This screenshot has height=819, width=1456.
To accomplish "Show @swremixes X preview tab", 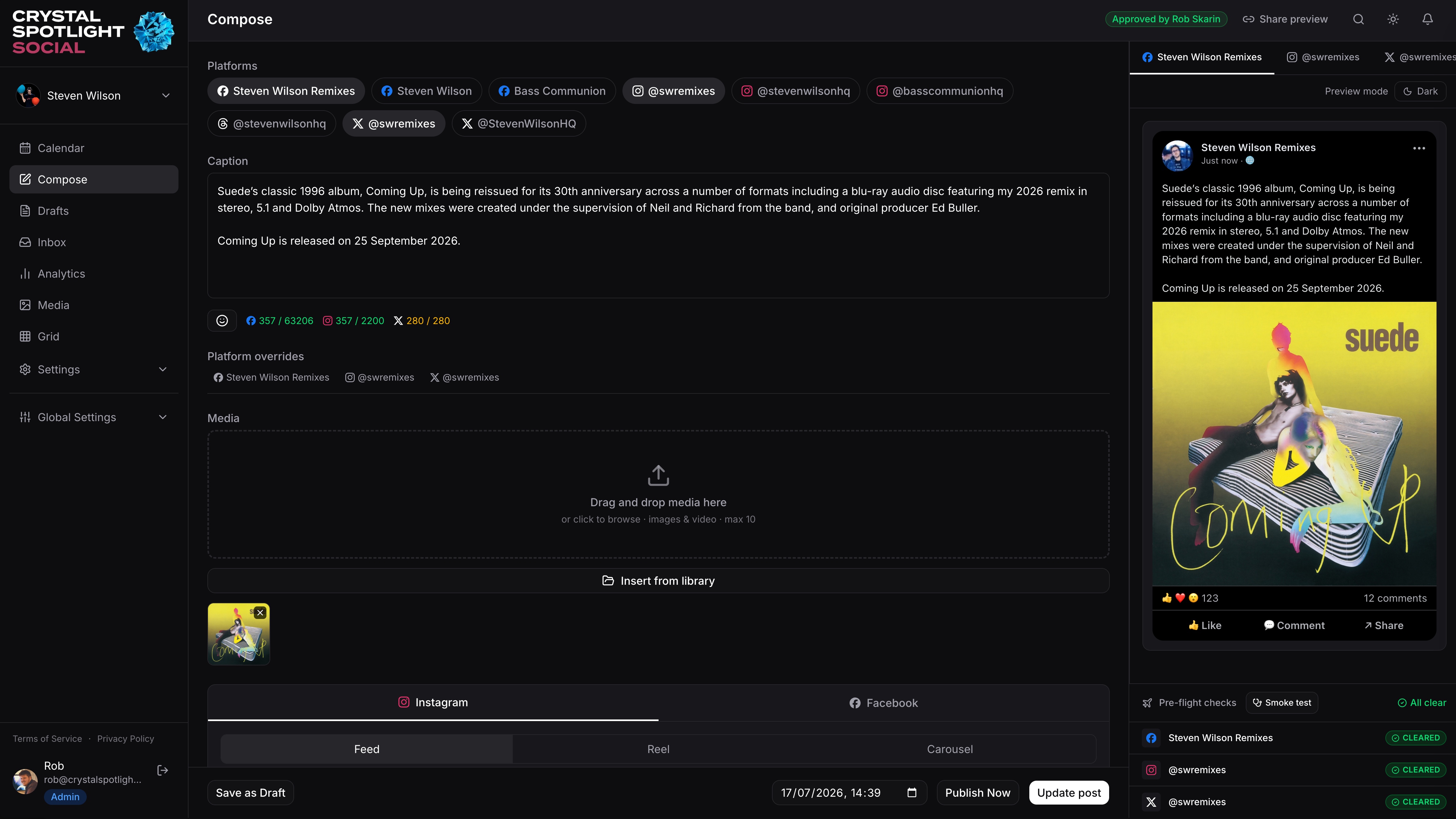I will (1420, 57).
